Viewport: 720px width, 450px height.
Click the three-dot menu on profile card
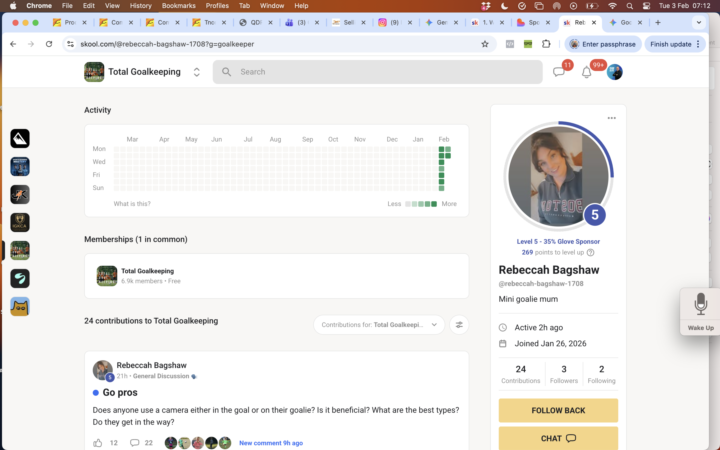click(x=611, y=118)
